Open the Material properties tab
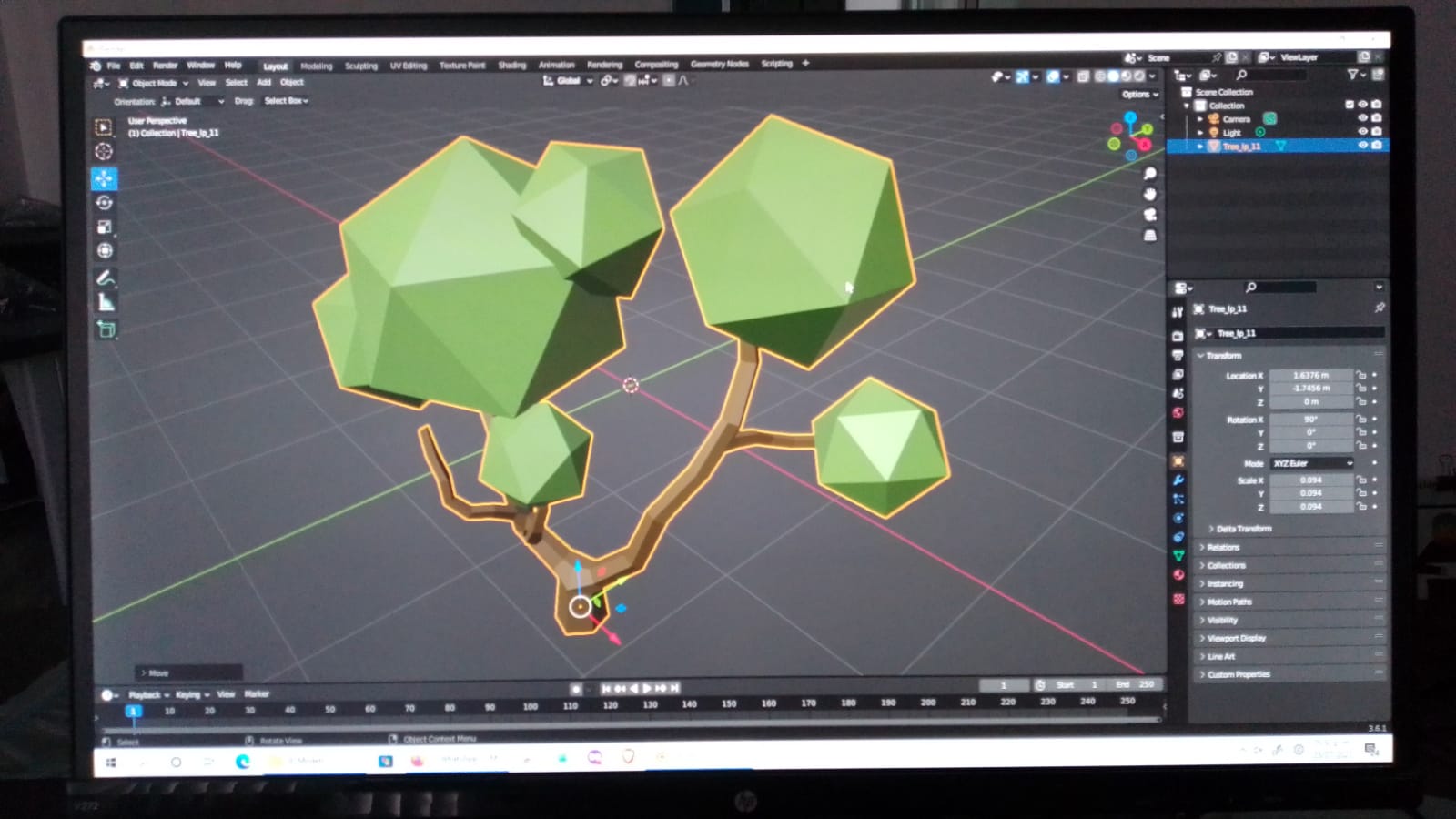This screenshot has height=819, width=1456. pos(1178,575)
